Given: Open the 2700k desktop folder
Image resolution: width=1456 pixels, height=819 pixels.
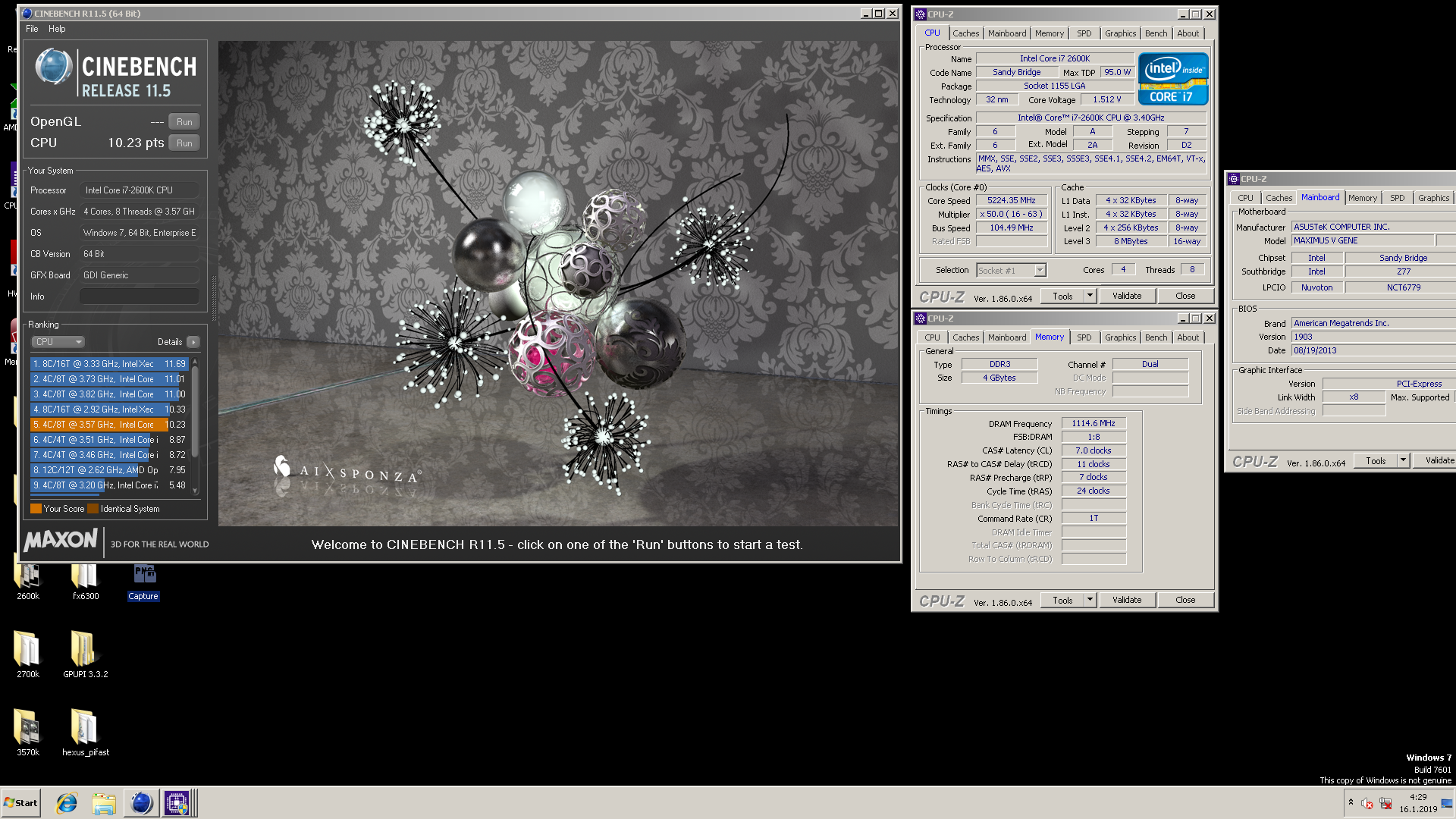Looking at the screenshot, I should click(28, 654).
